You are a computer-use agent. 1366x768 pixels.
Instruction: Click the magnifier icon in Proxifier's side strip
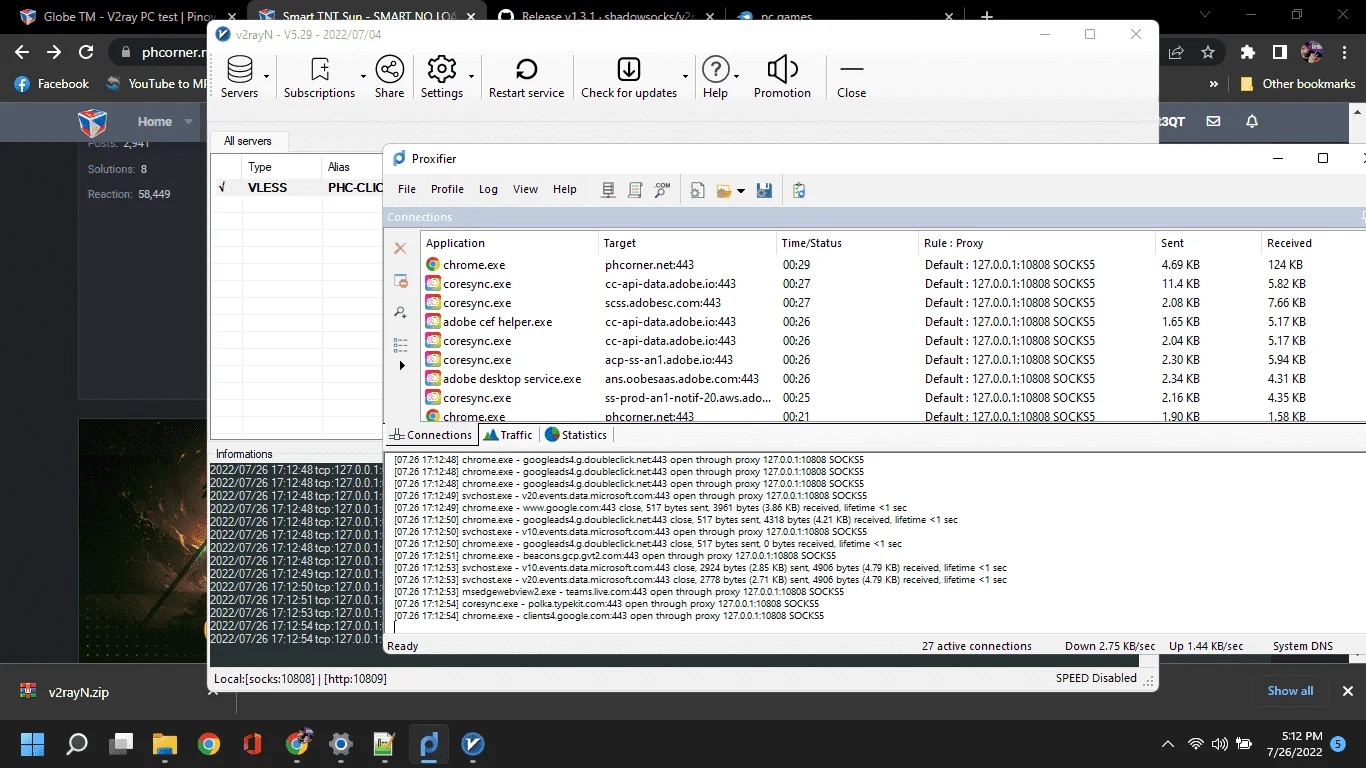(400, 313)
